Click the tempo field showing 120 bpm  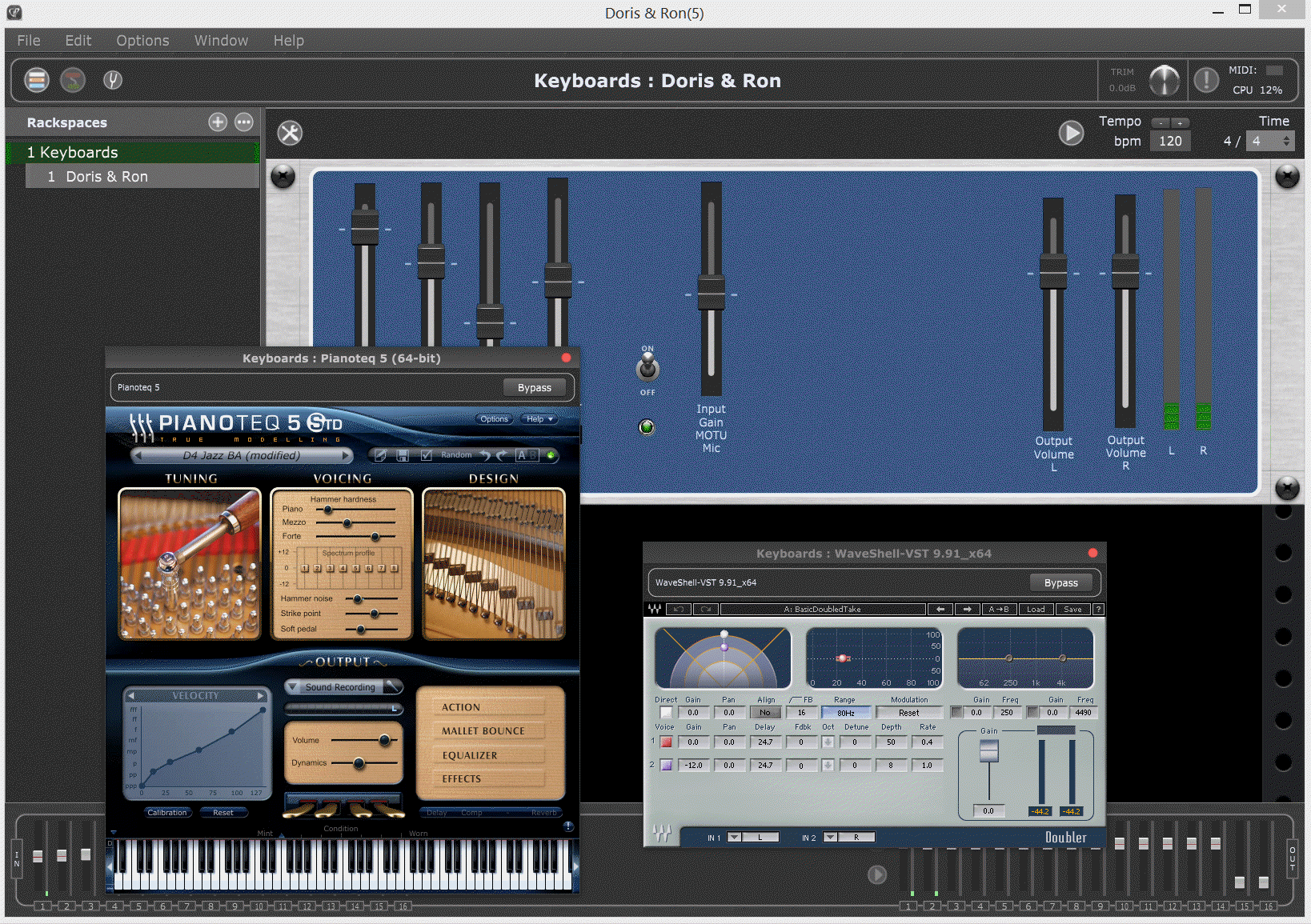[1169, 140]
